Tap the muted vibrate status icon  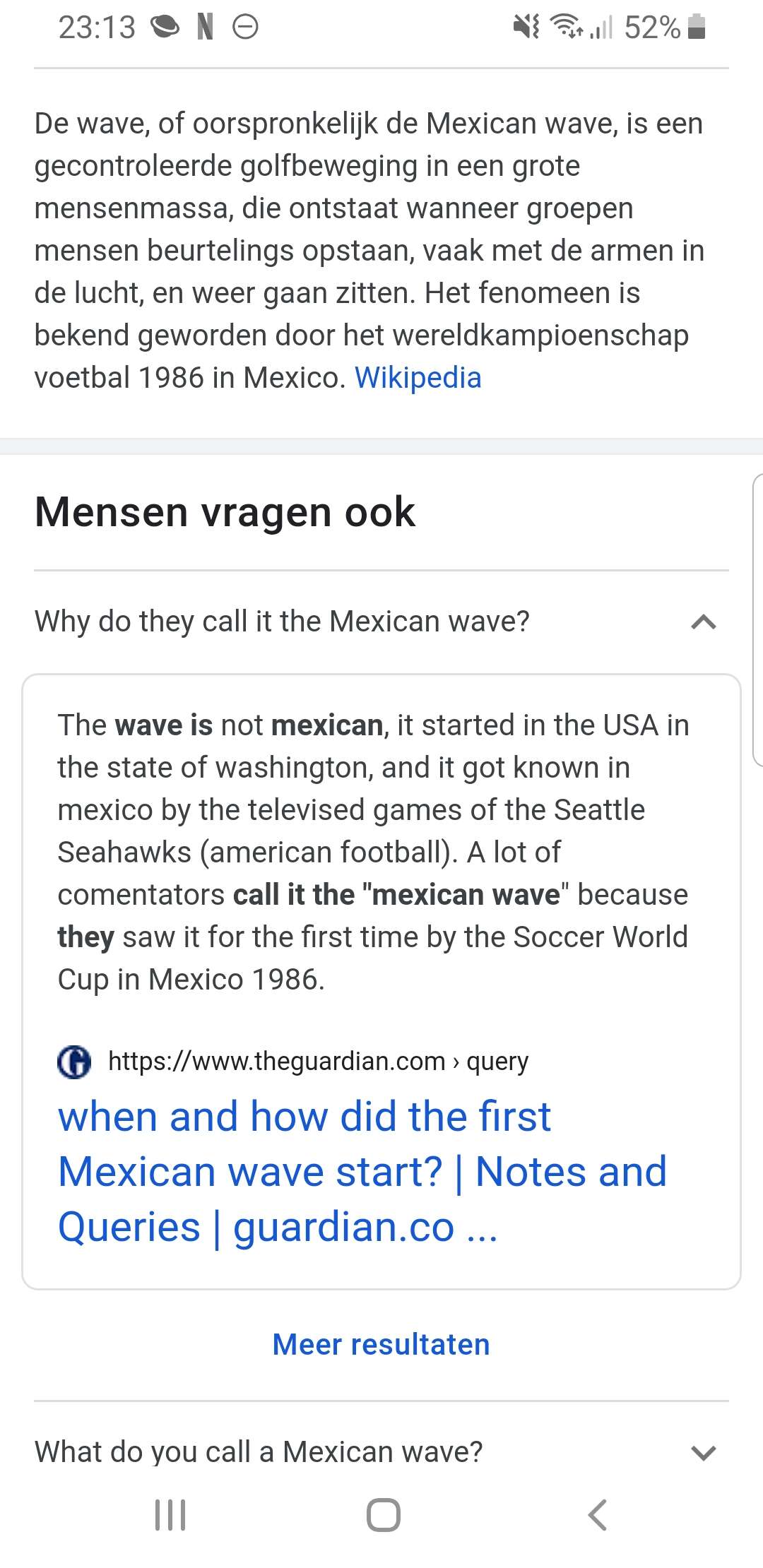click(526, 27)
